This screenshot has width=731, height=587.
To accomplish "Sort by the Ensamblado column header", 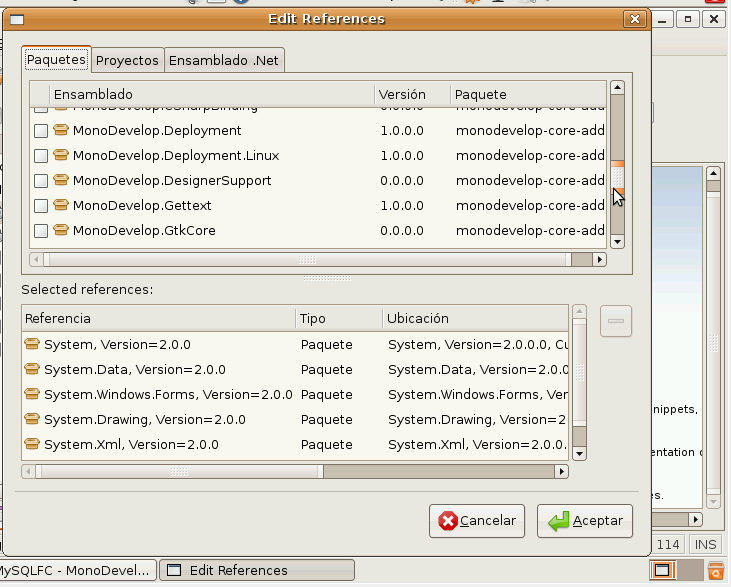I will pos(212,95).
